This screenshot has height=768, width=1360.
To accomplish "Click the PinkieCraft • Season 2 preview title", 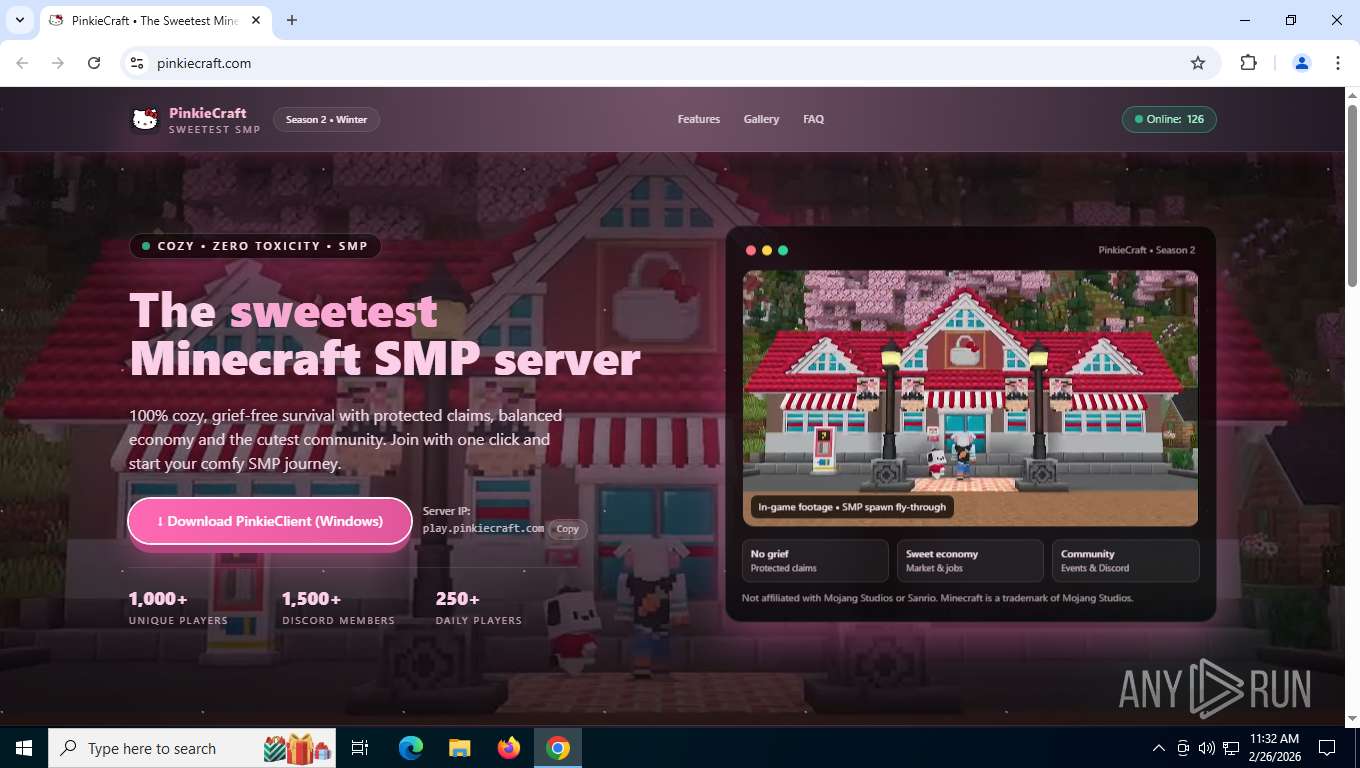I will pos(1146,250).
